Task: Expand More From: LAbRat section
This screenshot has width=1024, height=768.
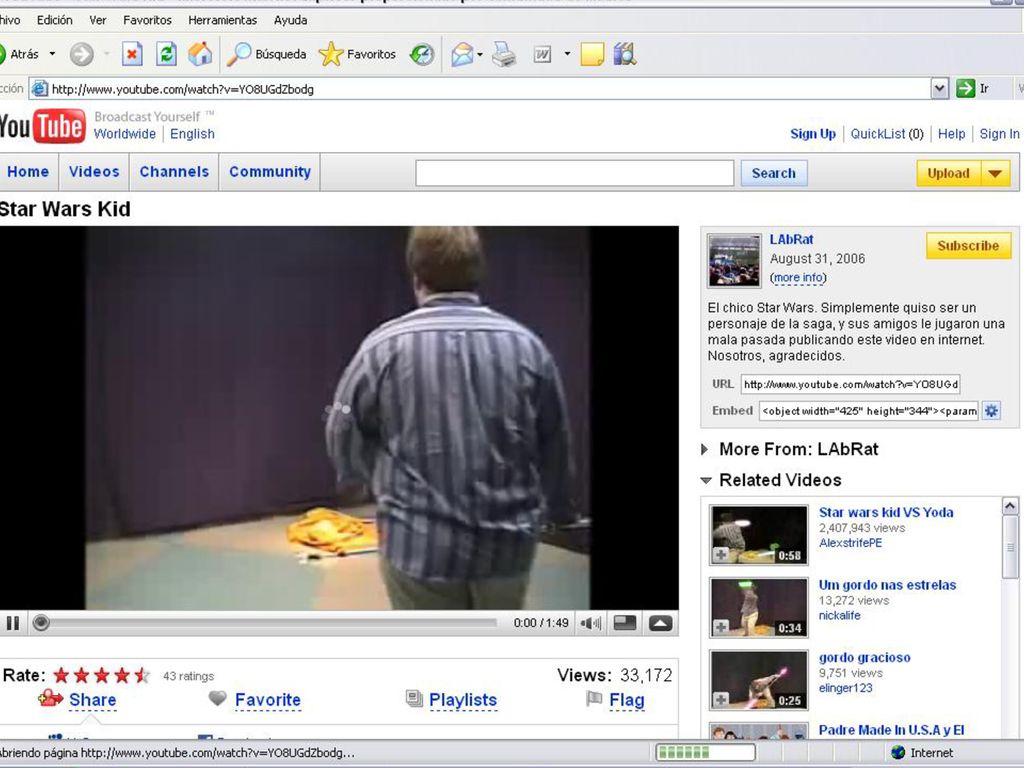Action: (704, 449)
